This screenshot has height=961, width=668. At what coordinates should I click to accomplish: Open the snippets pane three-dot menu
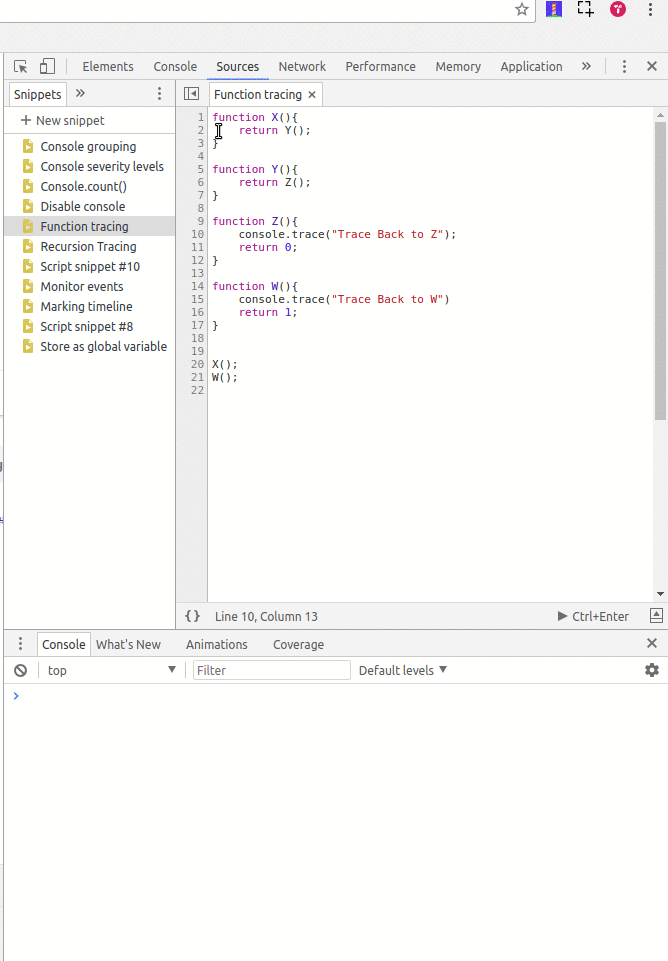click(159, 94)
